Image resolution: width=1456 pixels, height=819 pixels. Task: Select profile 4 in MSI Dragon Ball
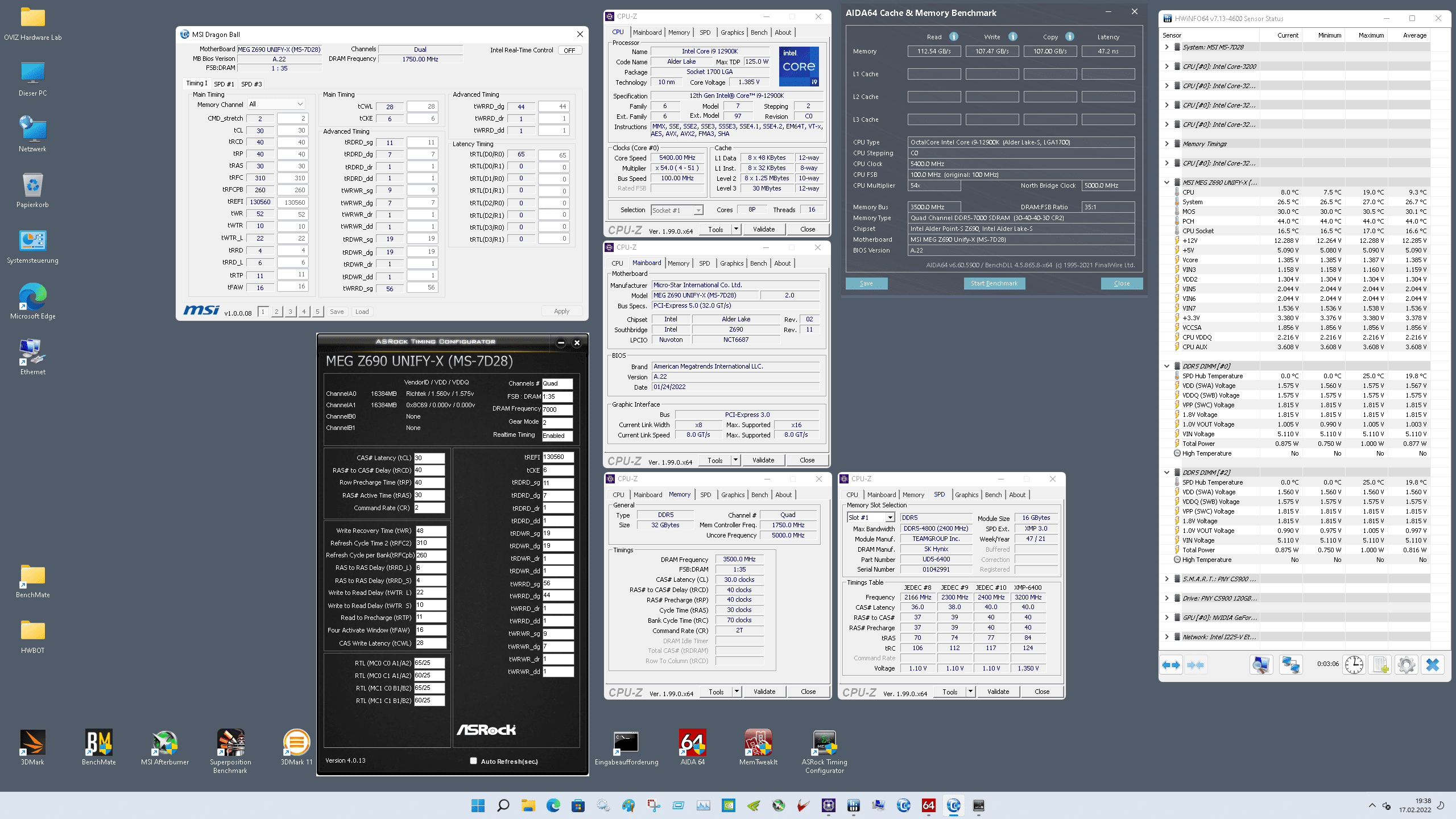[304, 312]
